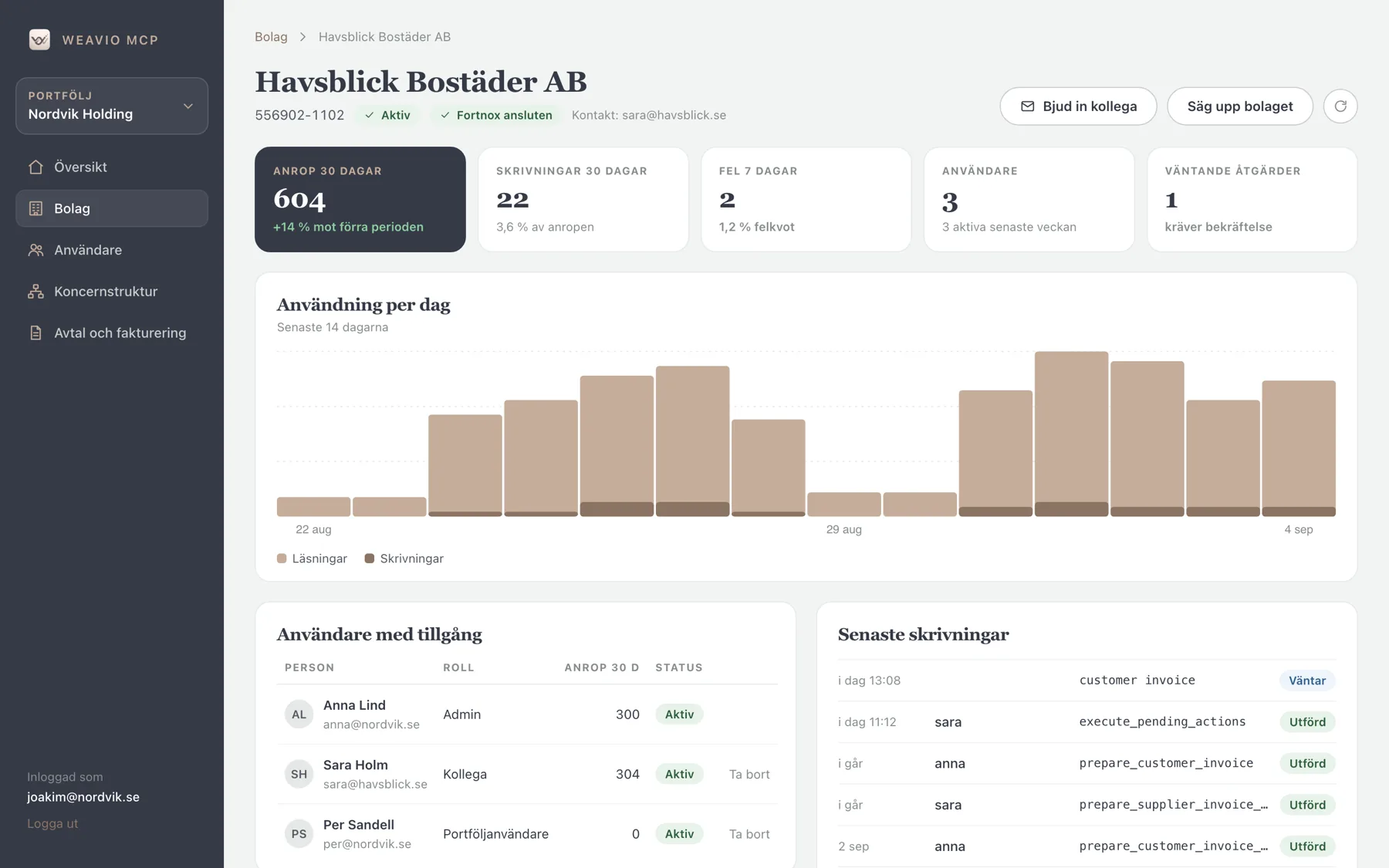Screen dimensions: 1389x868
Task: Click the Väntar badge on customer invoice
Action: 1307,681
